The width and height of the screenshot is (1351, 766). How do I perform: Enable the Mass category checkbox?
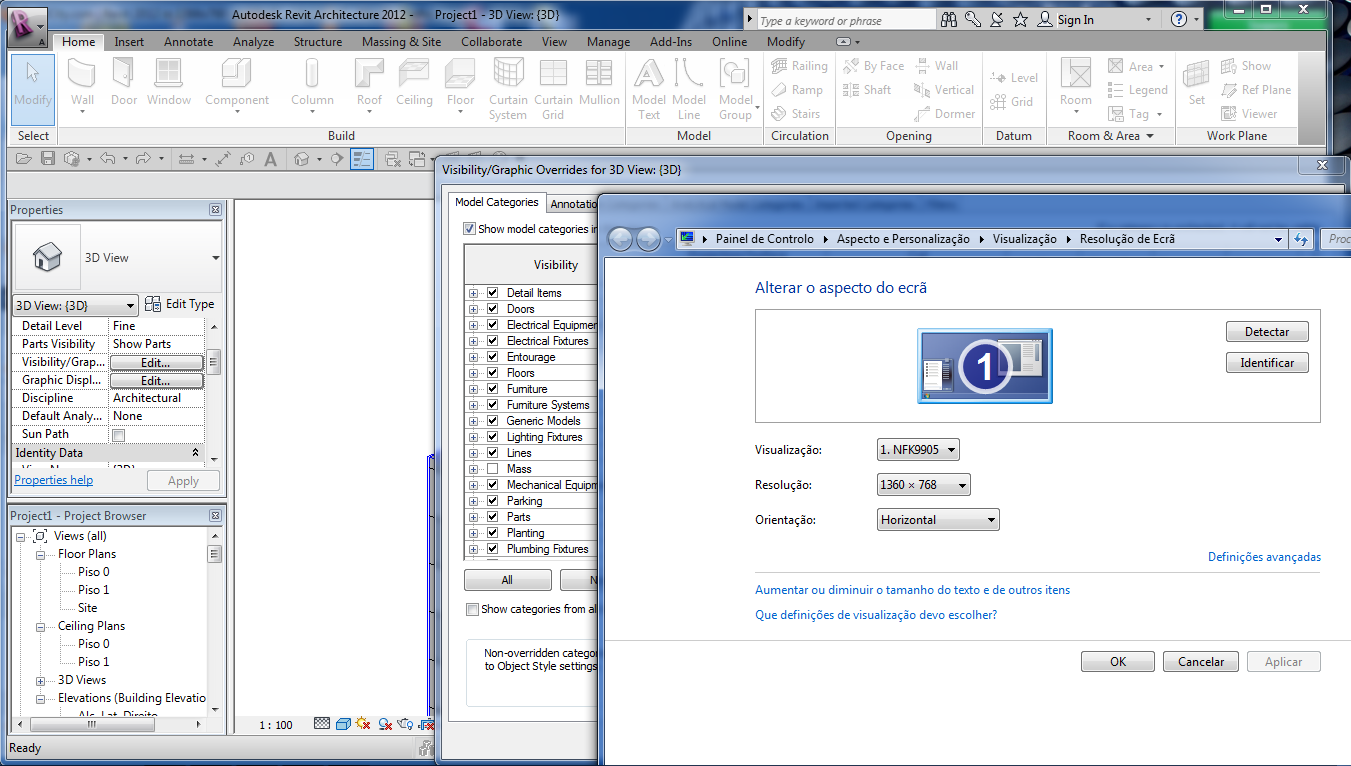[492, 469]
